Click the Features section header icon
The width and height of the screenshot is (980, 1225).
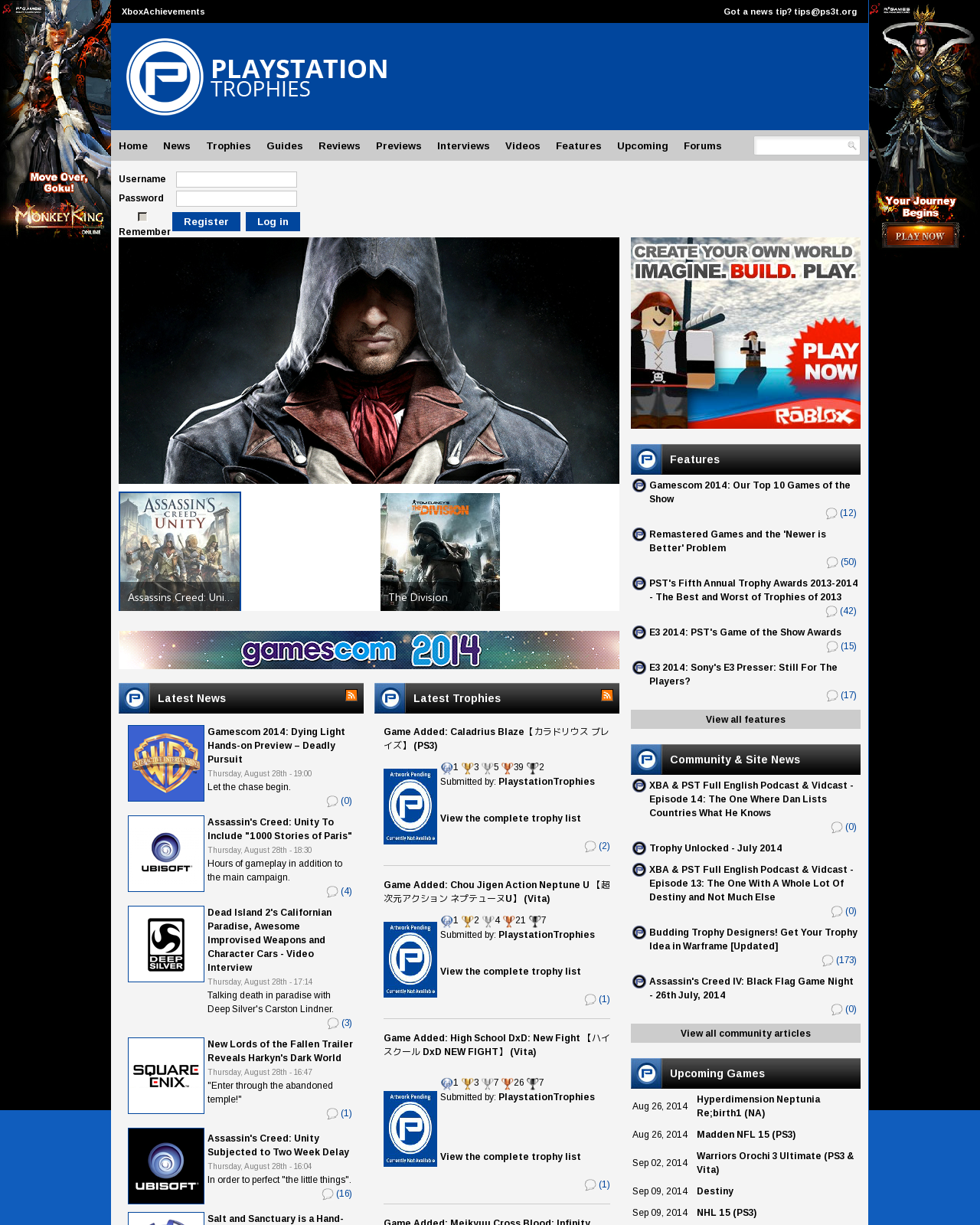646,459
